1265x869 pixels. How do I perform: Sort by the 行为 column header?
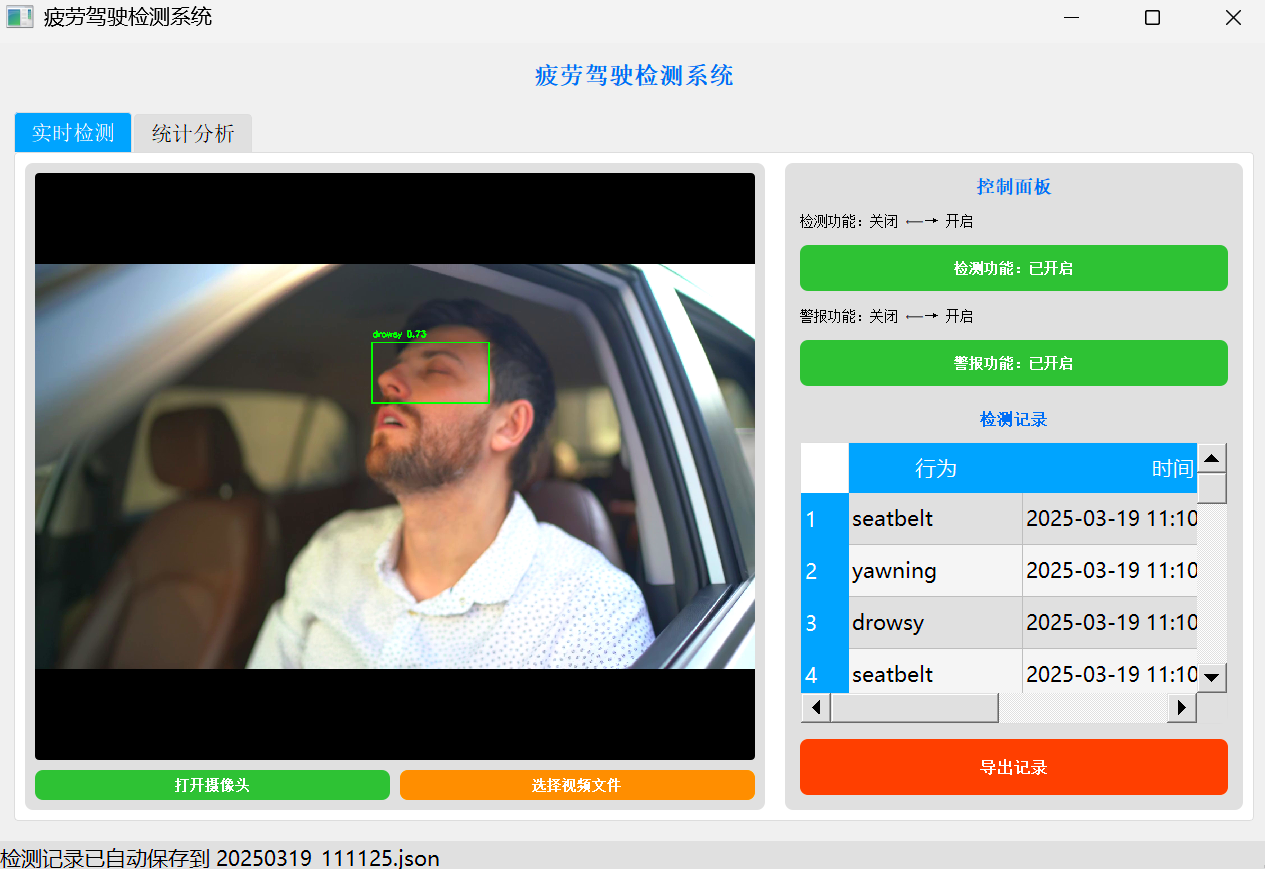tap(935, 468)
